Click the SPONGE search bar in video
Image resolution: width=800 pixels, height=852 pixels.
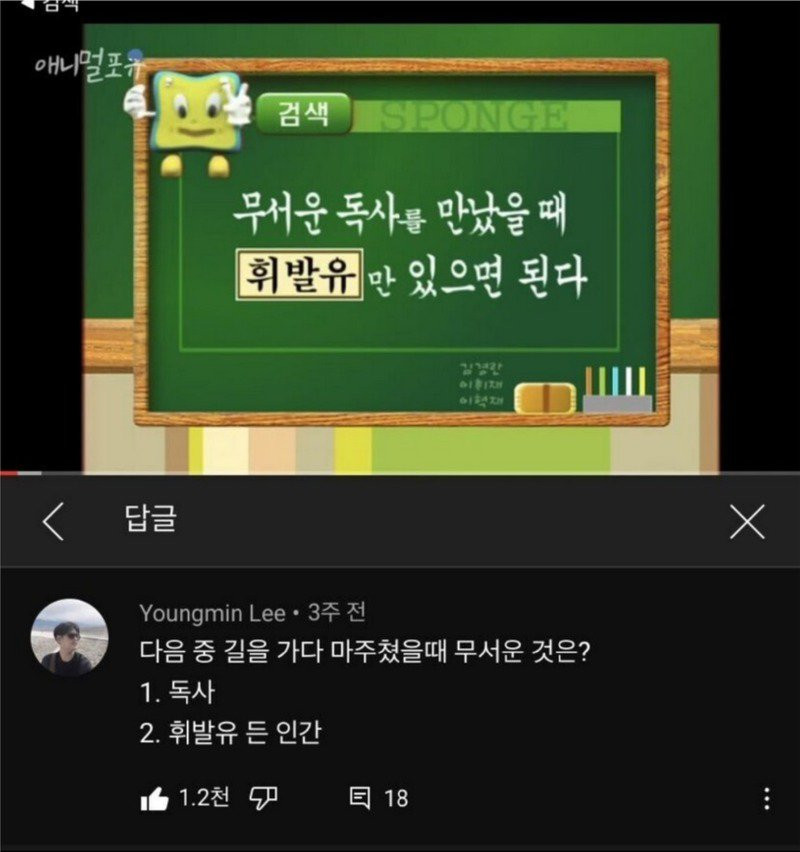point(488,116)
